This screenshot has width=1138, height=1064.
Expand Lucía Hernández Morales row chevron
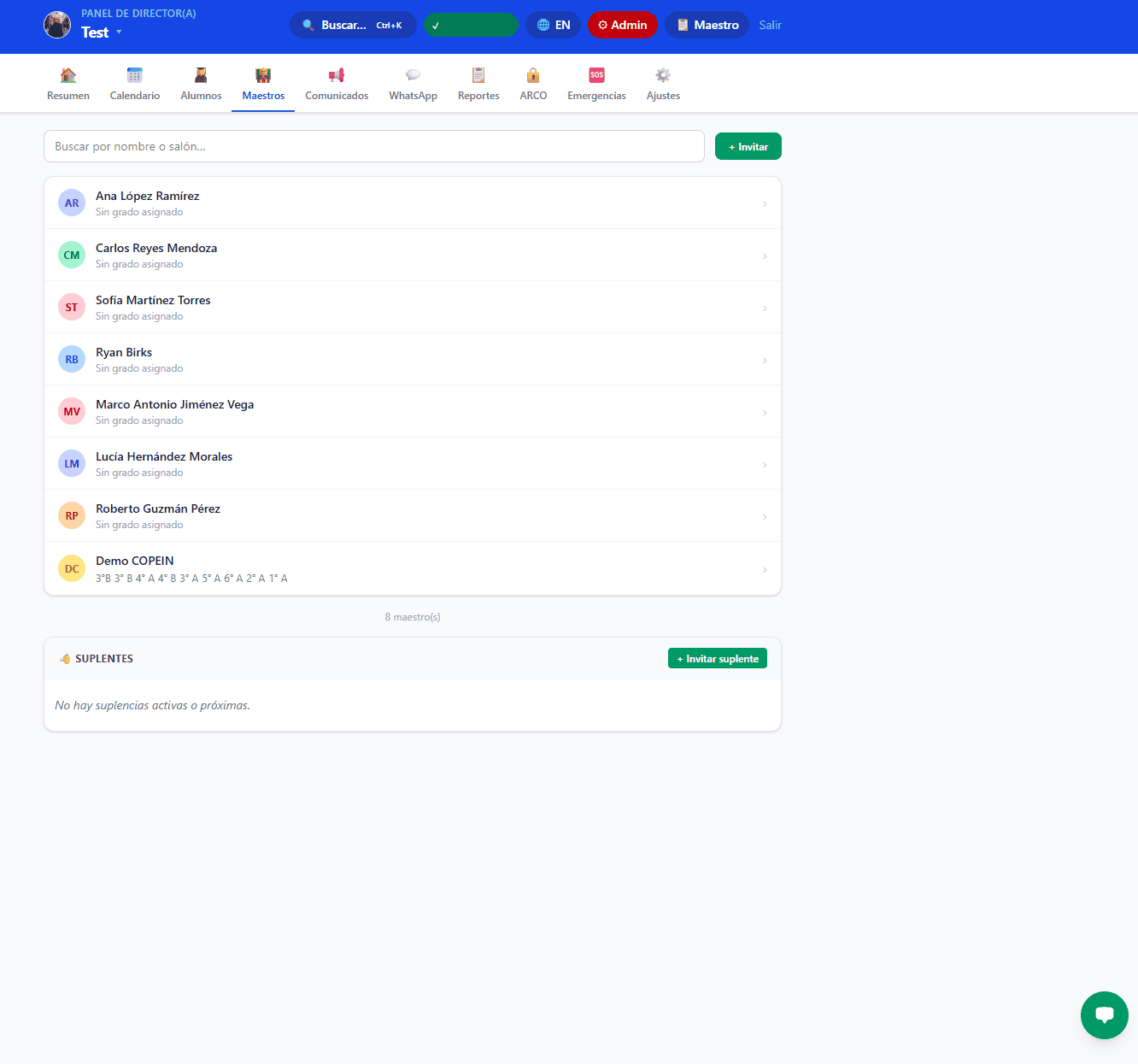point(765,465)
